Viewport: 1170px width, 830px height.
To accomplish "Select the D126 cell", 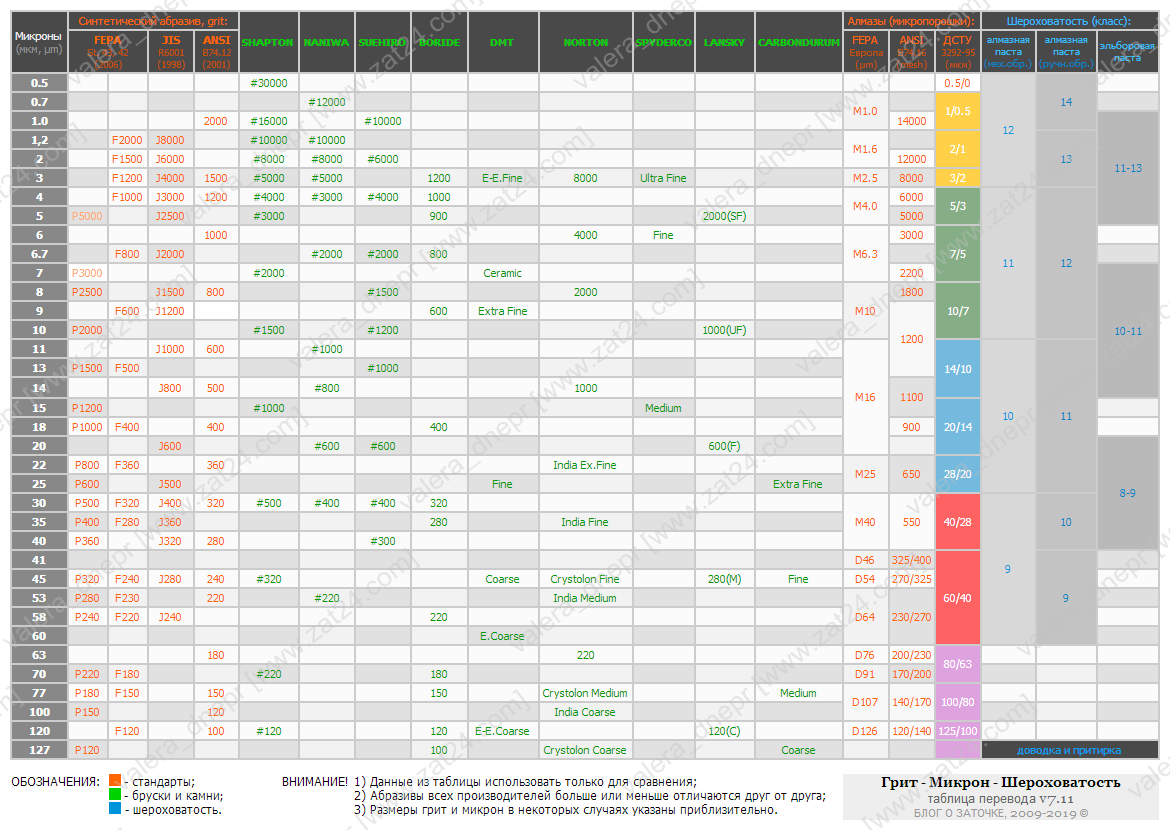I will (x=866, y=731).
